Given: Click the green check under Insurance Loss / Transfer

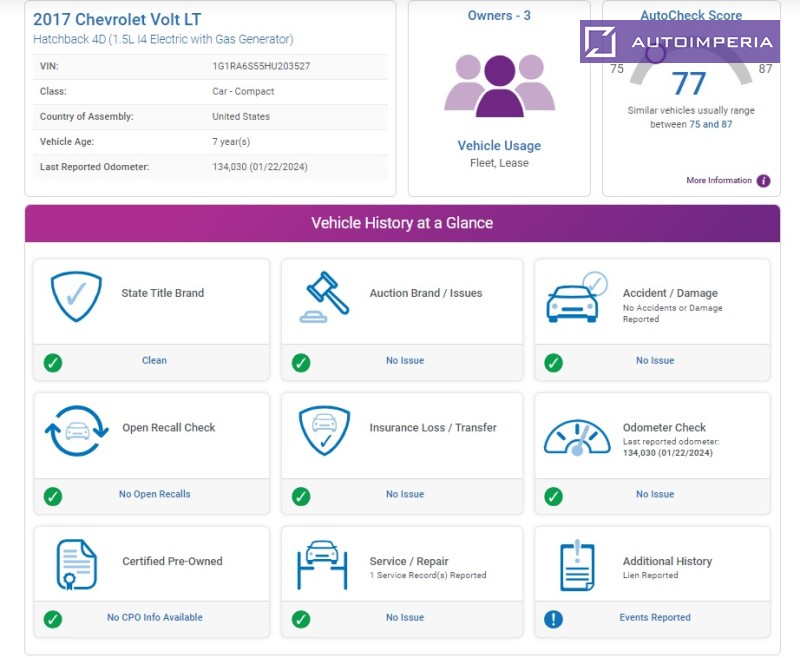Looking at the screenshot, I should (301, 496).
